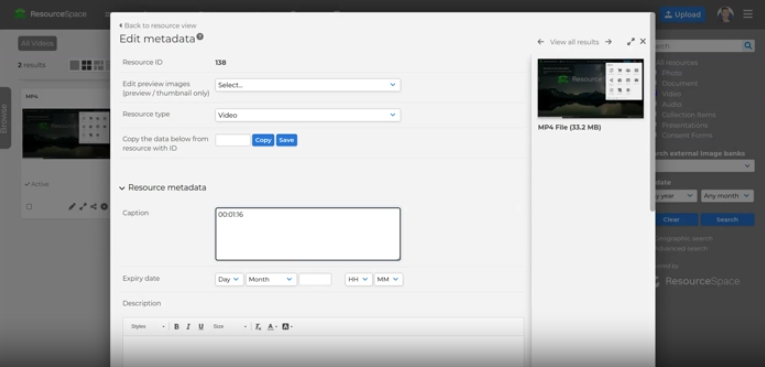Click the Upload button
This screenshot has width=765, height=367.
pyautogui.click(x=683, y=14)
